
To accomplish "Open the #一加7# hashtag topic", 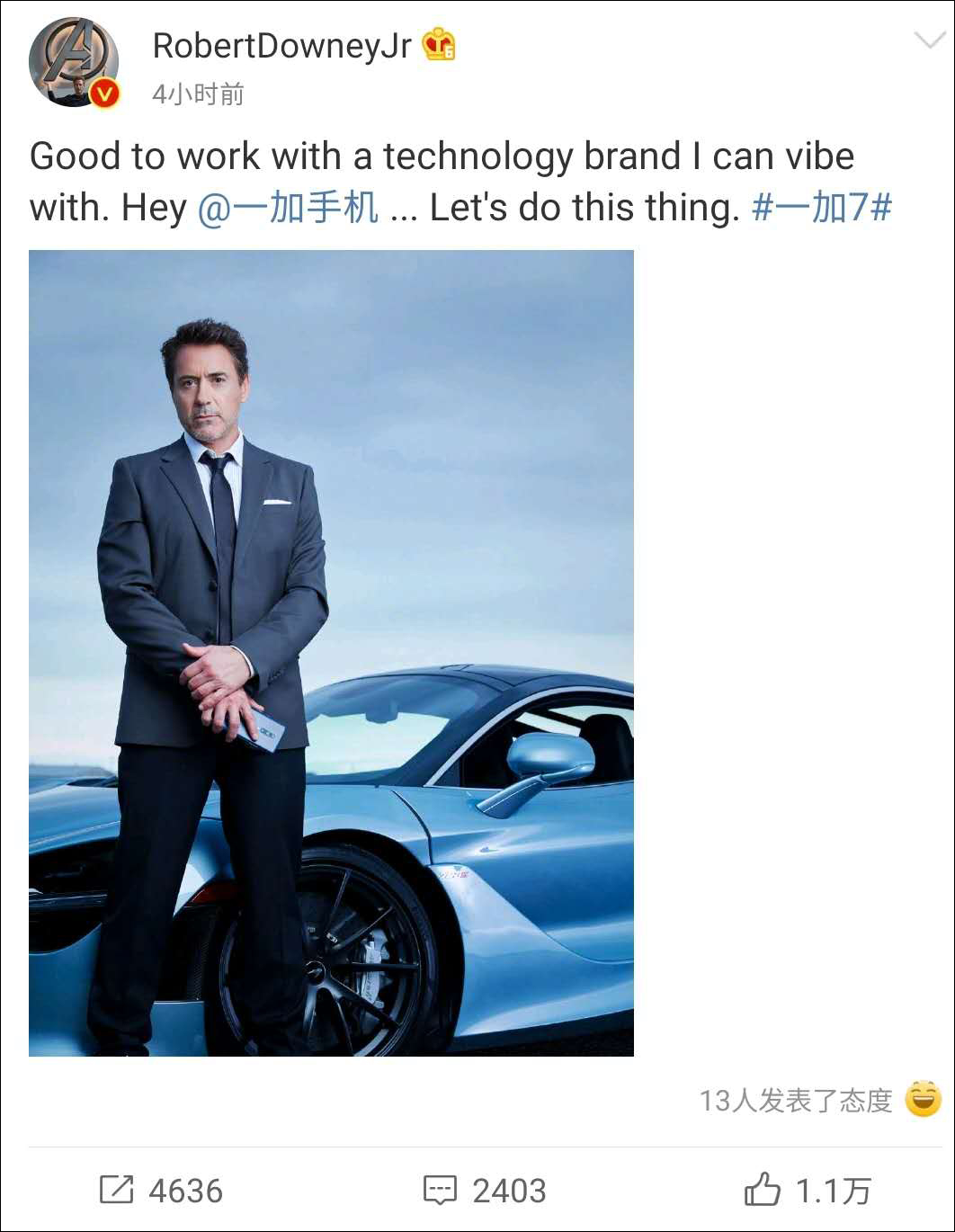I will [x=822, y=208].
